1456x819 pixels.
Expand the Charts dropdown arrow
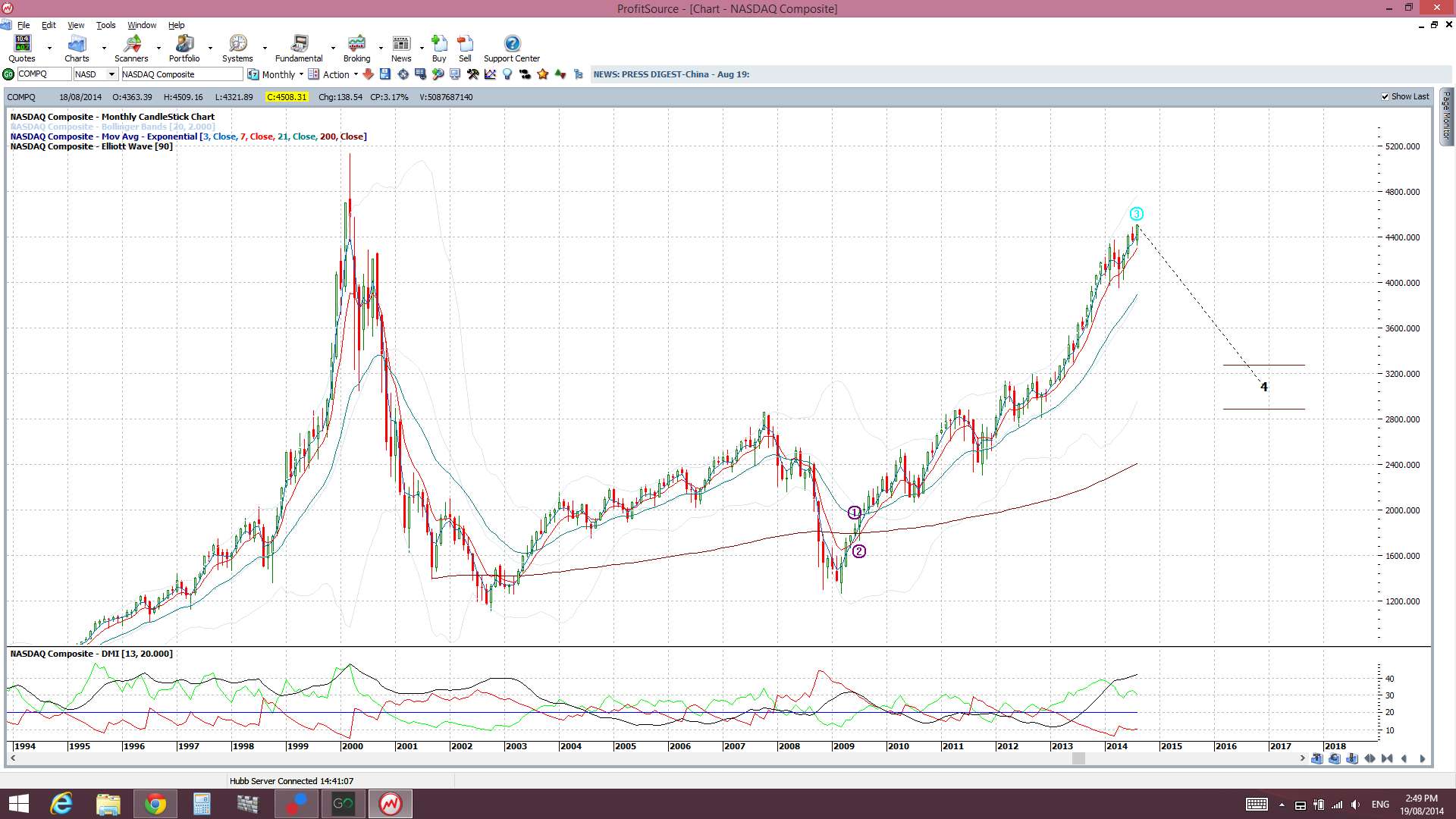point(105,49)
